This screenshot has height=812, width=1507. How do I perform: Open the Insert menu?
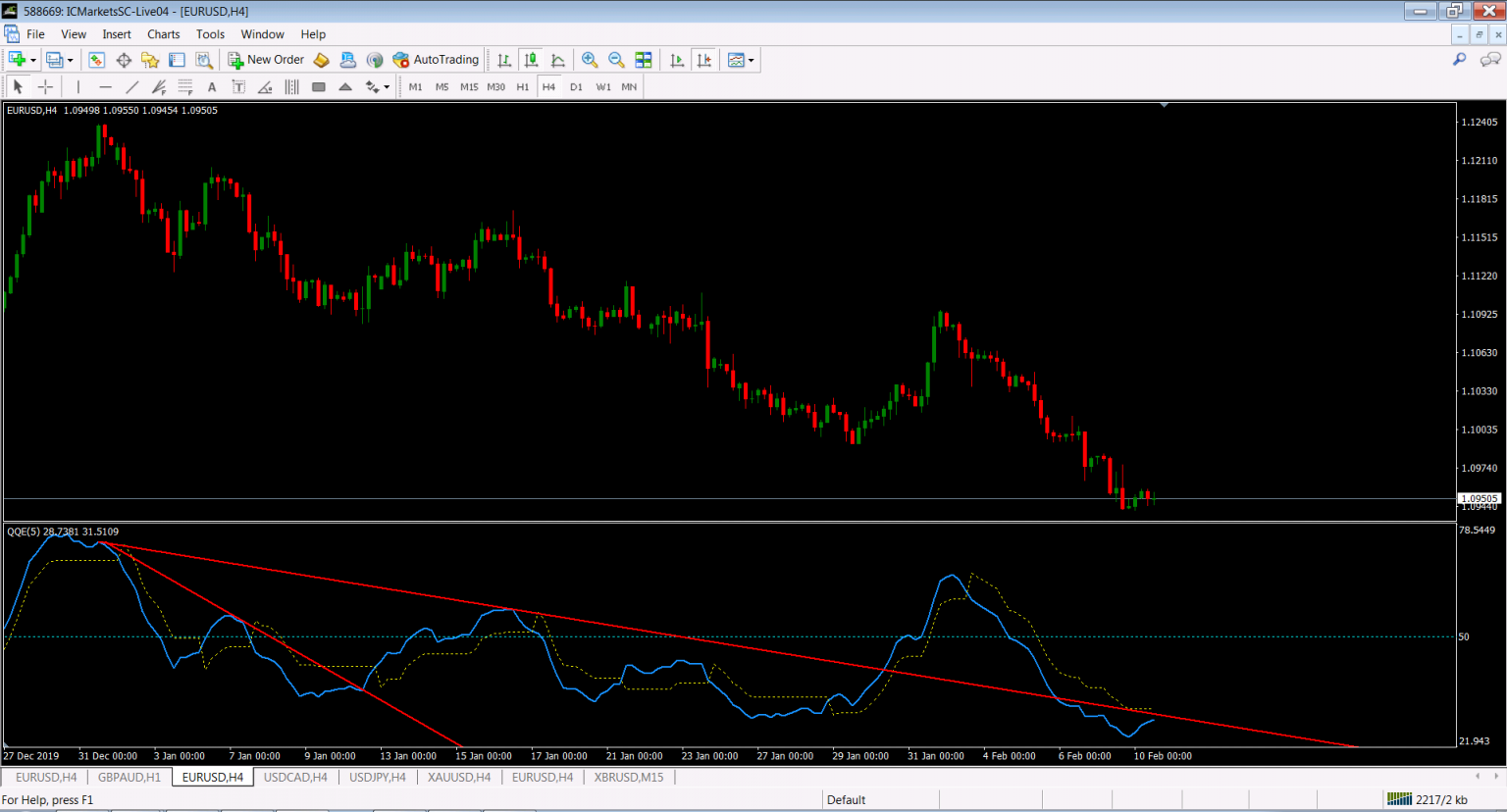[117, 34]
